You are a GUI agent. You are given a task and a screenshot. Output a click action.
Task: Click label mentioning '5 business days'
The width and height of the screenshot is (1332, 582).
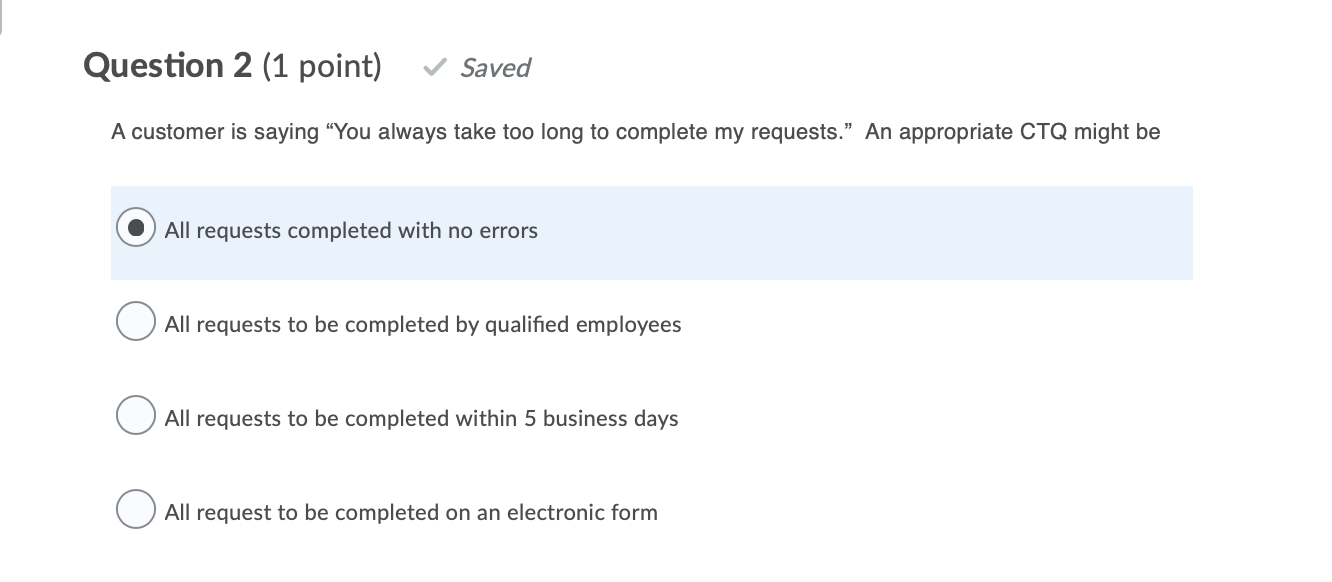tap(419, 418)
